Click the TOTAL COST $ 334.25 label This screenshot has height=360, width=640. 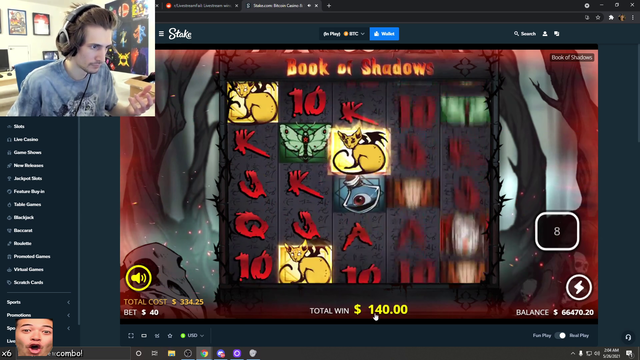point(164,302)
